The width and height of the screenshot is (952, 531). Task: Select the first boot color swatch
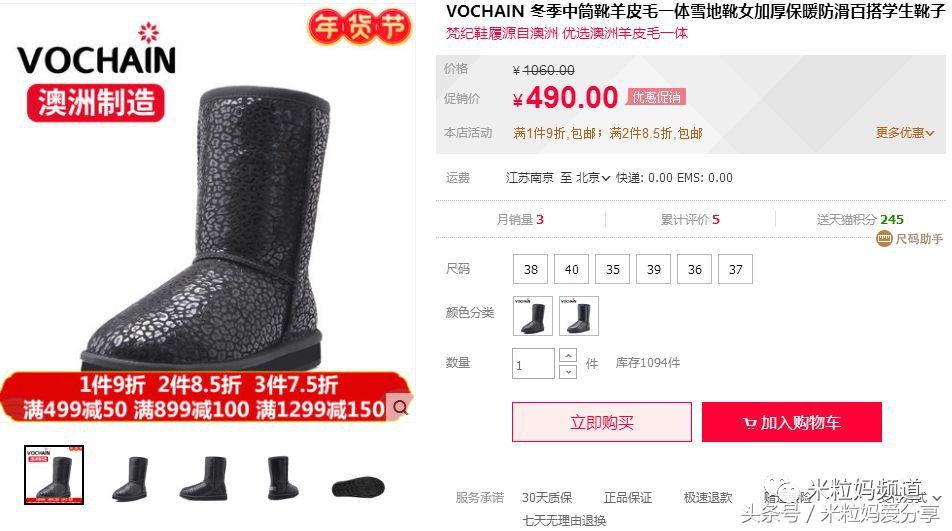tap(532, 316)
